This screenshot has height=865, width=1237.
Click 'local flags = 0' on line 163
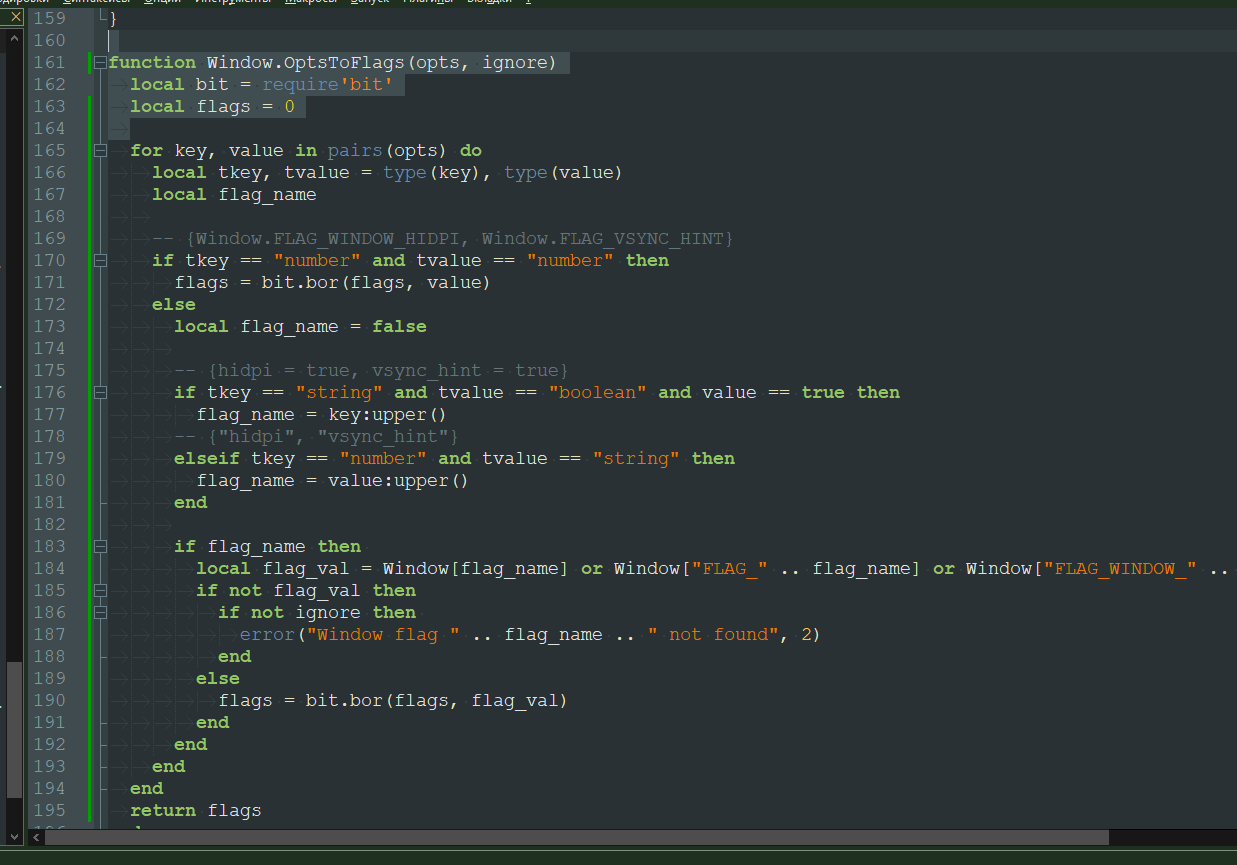coord(212,106)
